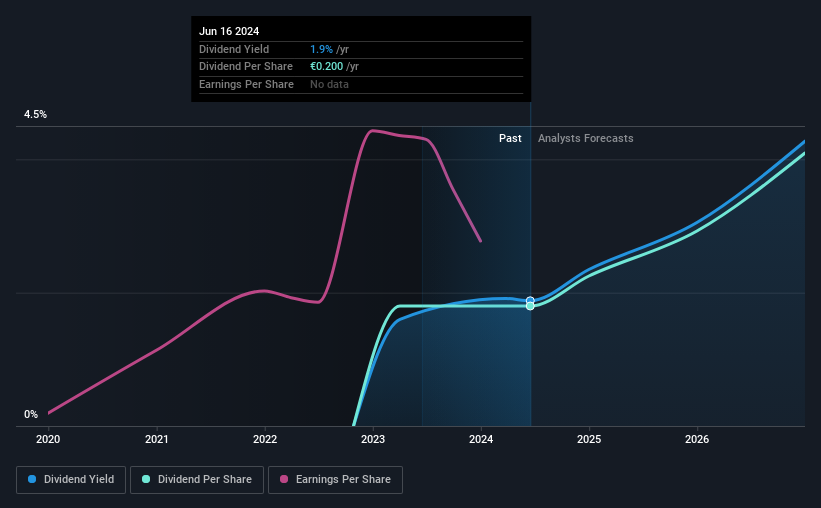
Task: Click the teal Dividend Per Share legend dot
Action: pos(146,479)
